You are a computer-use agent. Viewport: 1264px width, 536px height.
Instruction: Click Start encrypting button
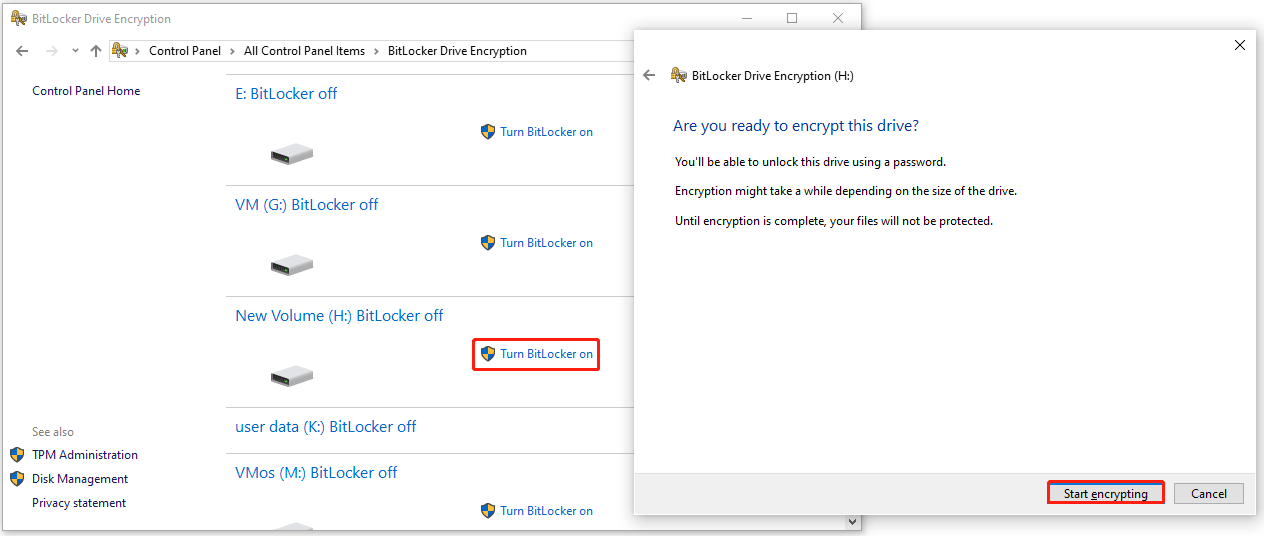click(1105, 494)
